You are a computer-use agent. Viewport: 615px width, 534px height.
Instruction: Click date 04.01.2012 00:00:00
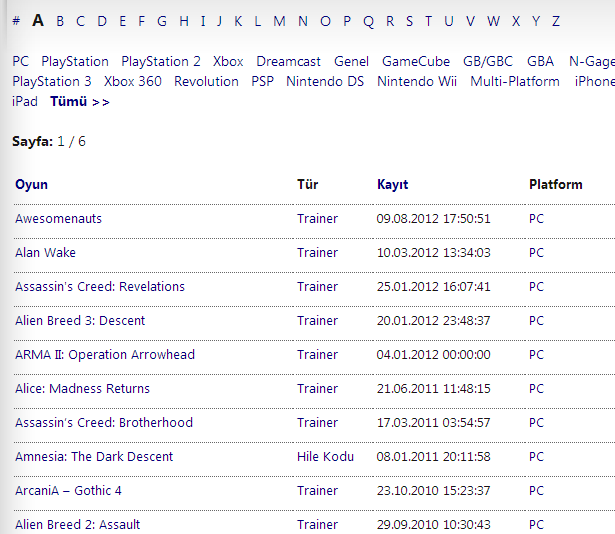(433, 355)
